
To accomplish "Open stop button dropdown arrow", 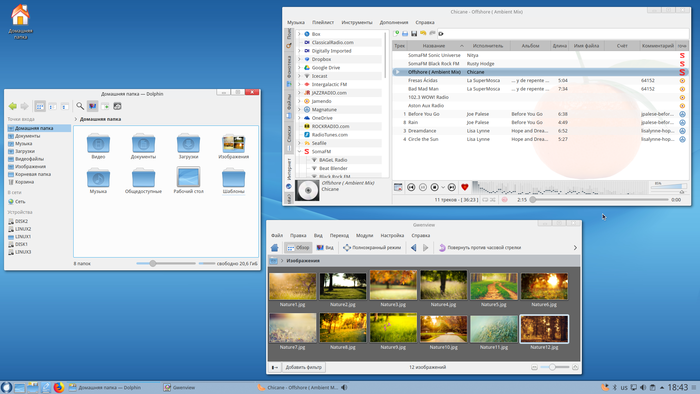I will point(443,187).
